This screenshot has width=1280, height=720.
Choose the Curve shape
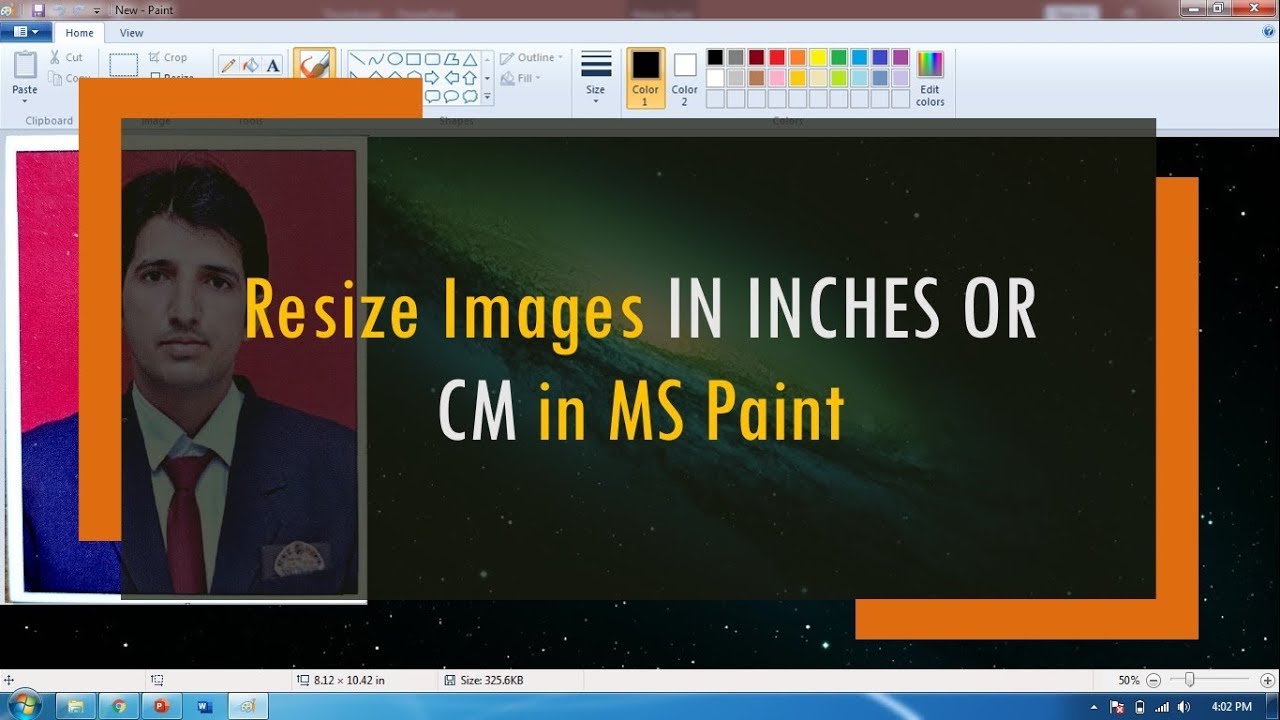tap(376, 59)
